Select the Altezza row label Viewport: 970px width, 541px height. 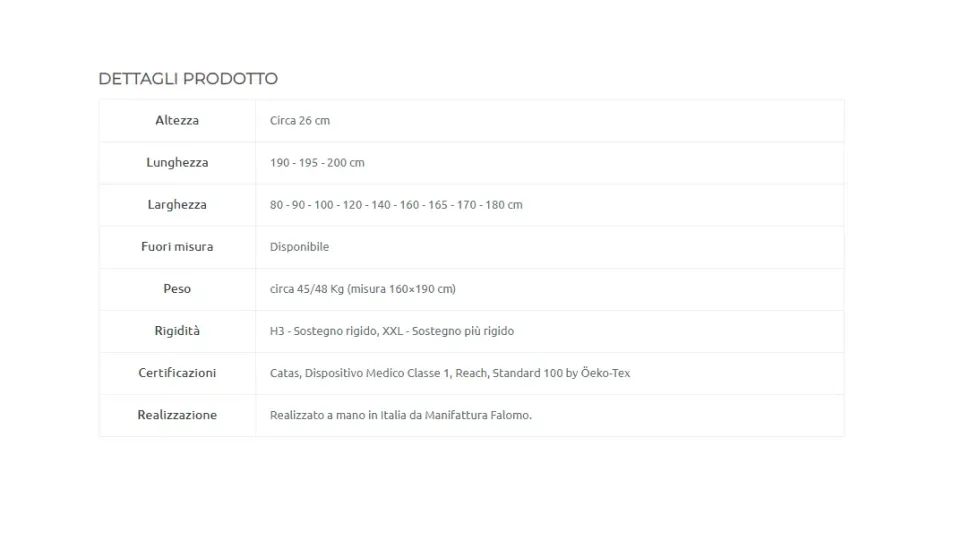pyautogui.click(x=177, y=120)
